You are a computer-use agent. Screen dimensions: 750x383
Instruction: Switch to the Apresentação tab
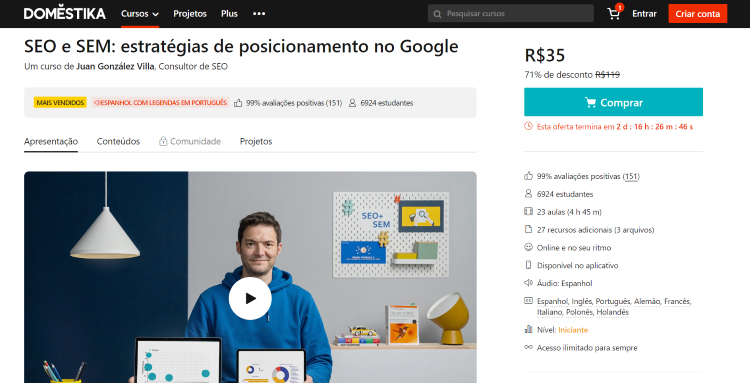[51, 142]
